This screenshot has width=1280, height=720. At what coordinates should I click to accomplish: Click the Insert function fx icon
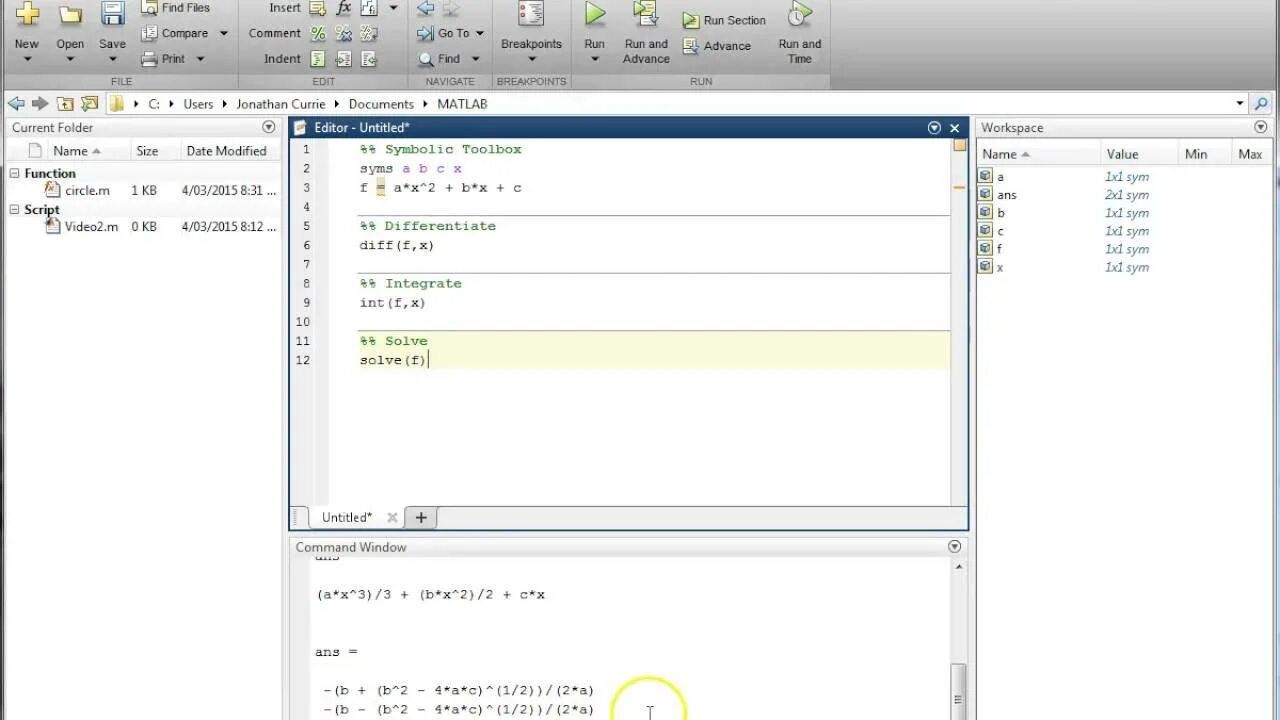(x=345, y=8)
